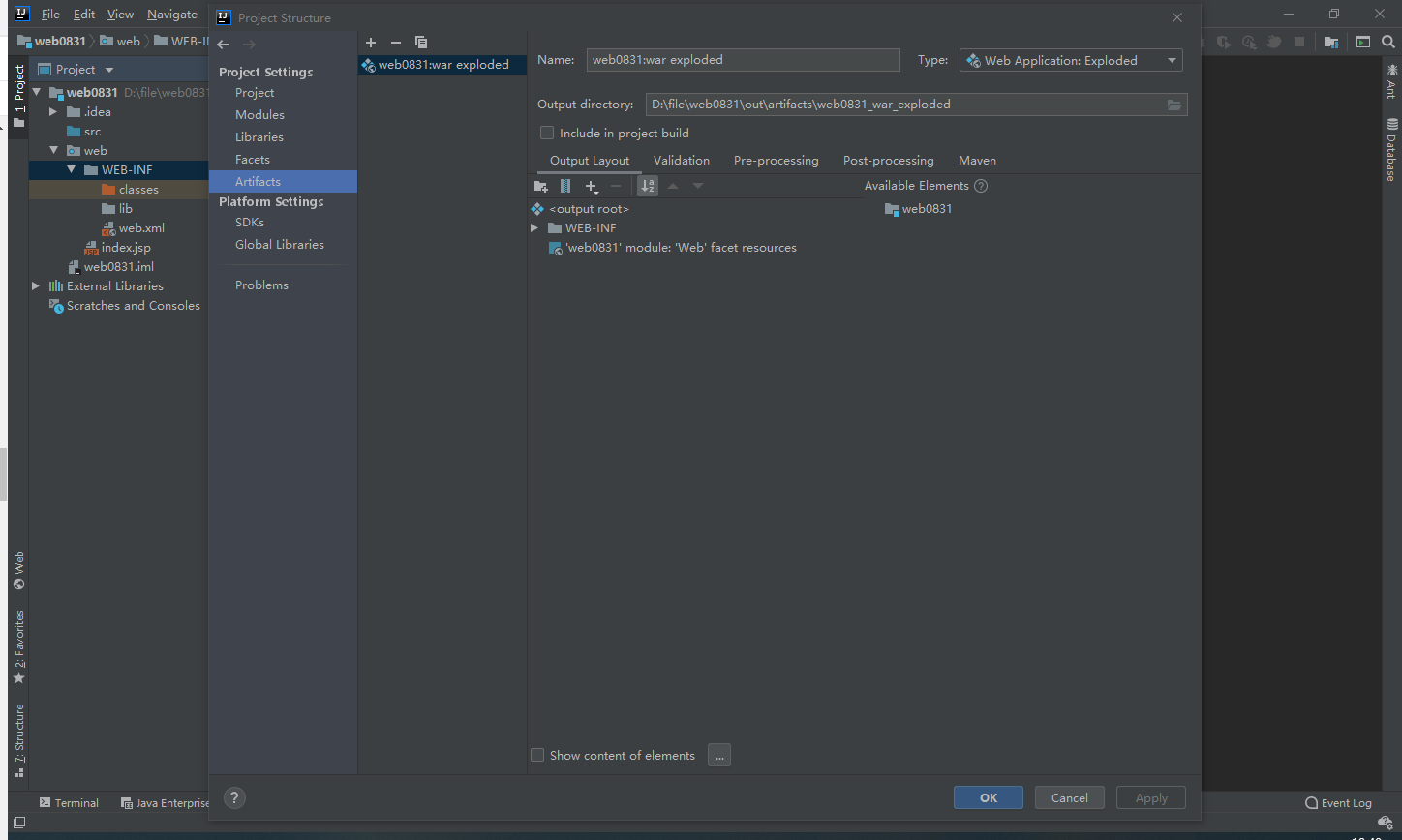This screenshot has height=840, width=1402.
Task: Browse for output directory folder icon
Action: (x=1174, y=105)
